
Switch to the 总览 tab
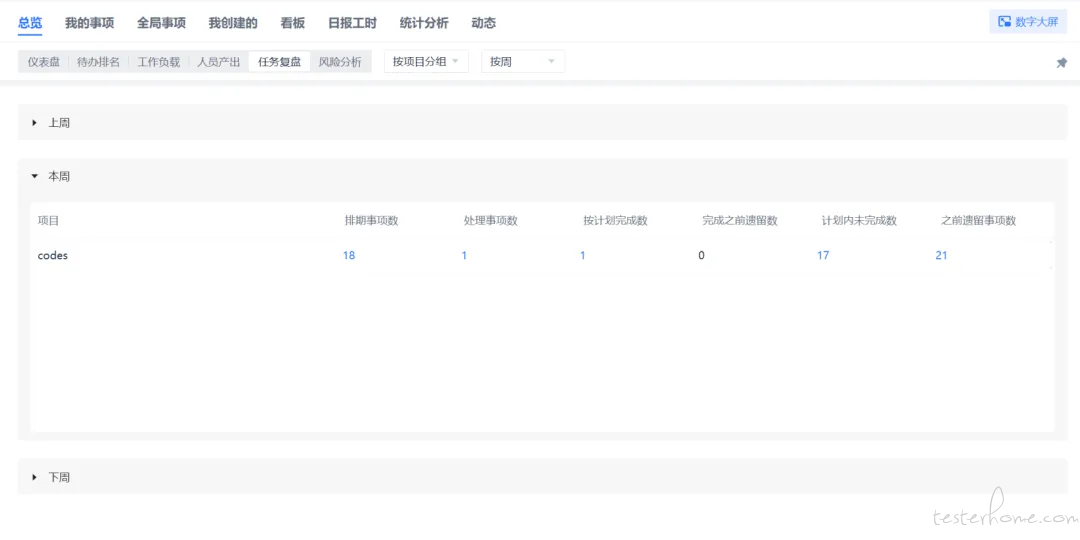[x=30, y=23]
